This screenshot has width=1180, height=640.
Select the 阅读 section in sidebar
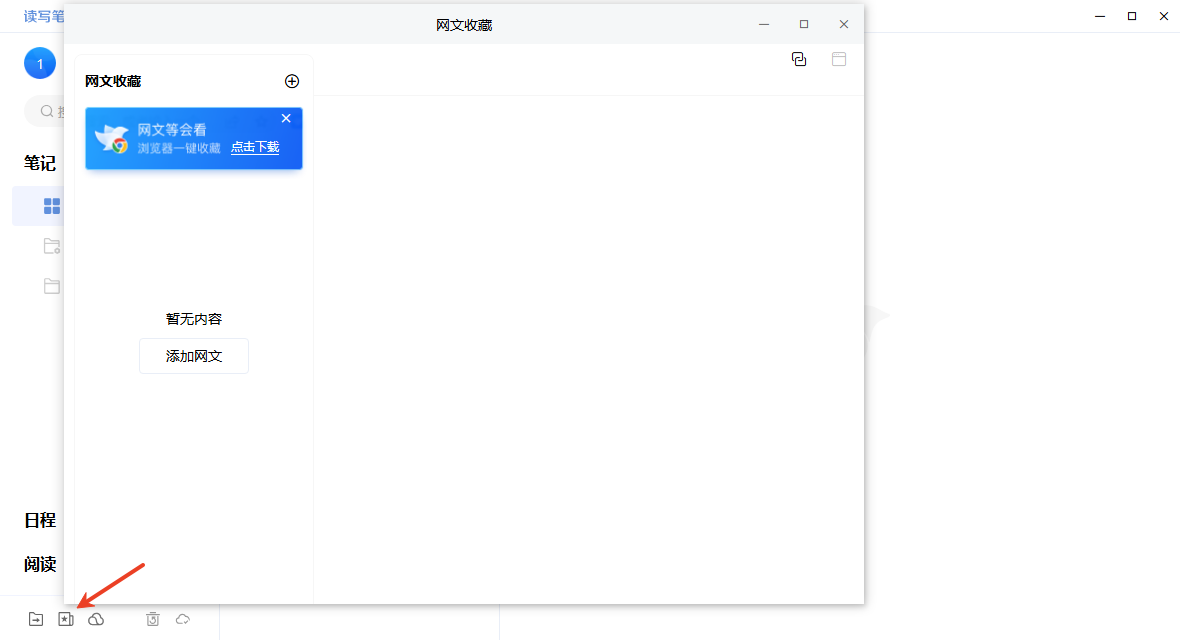[x=40, y=564]
